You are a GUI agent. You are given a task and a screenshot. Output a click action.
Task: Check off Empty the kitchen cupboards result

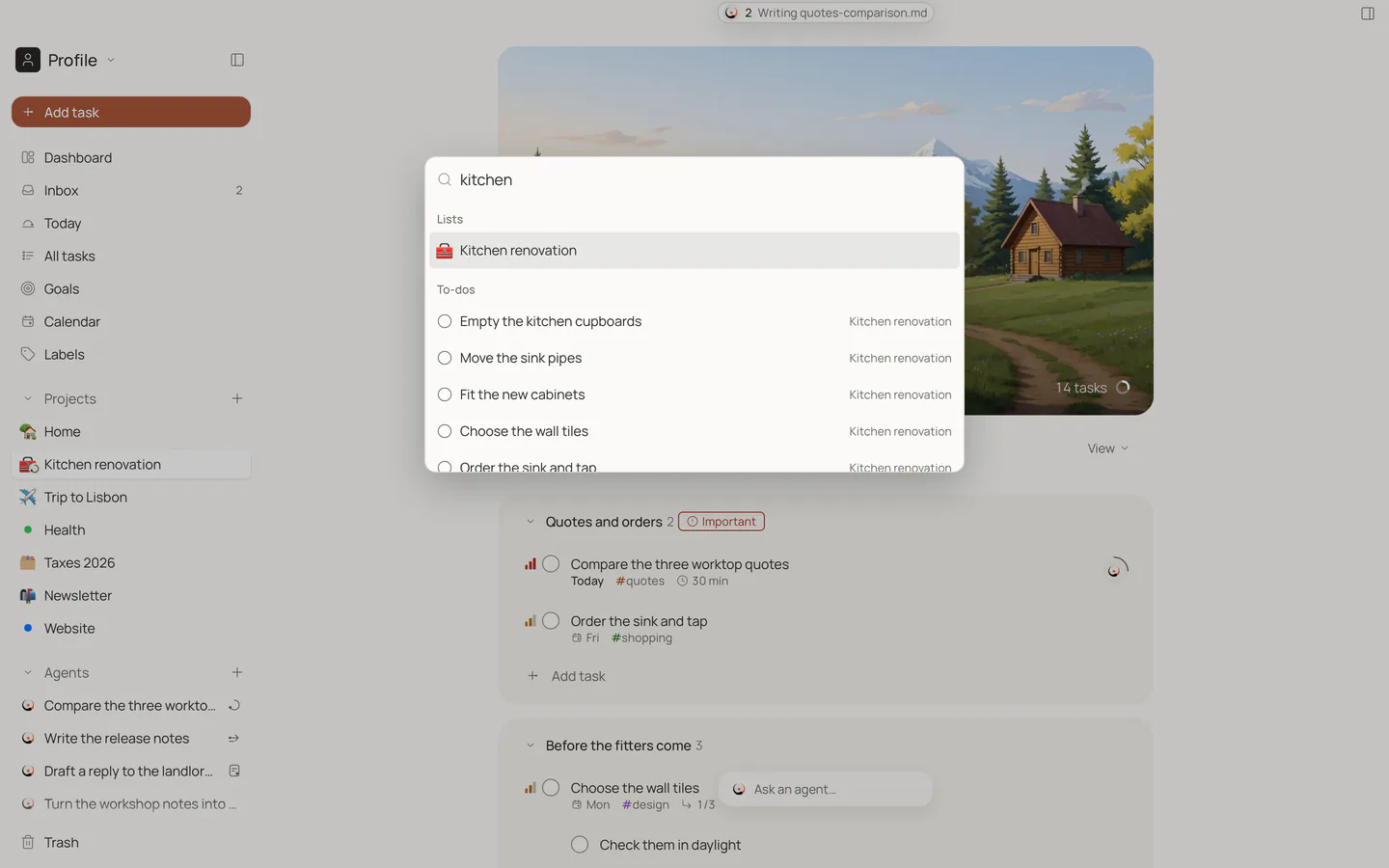pos(445,321)
